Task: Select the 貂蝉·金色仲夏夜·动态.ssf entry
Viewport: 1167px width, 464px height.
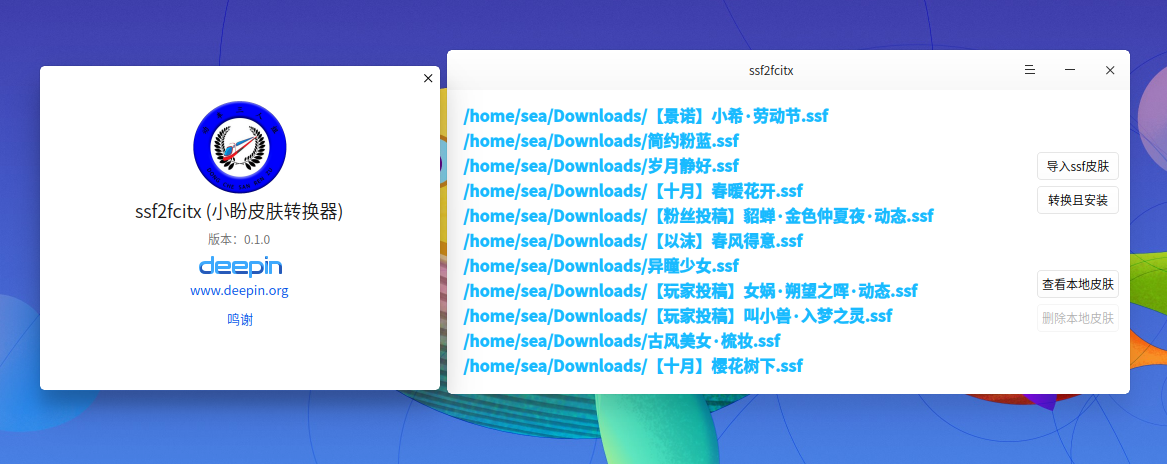Action: (698, 216)
